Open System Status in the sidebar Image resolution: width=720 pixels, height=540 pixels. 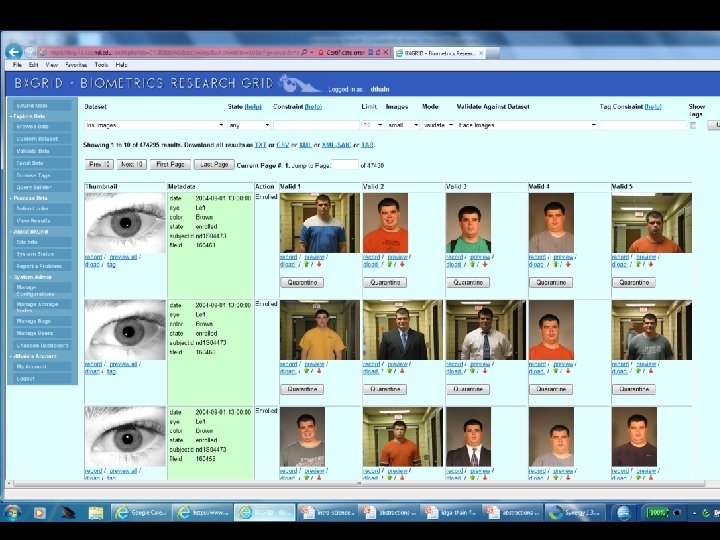pos(42,254)
